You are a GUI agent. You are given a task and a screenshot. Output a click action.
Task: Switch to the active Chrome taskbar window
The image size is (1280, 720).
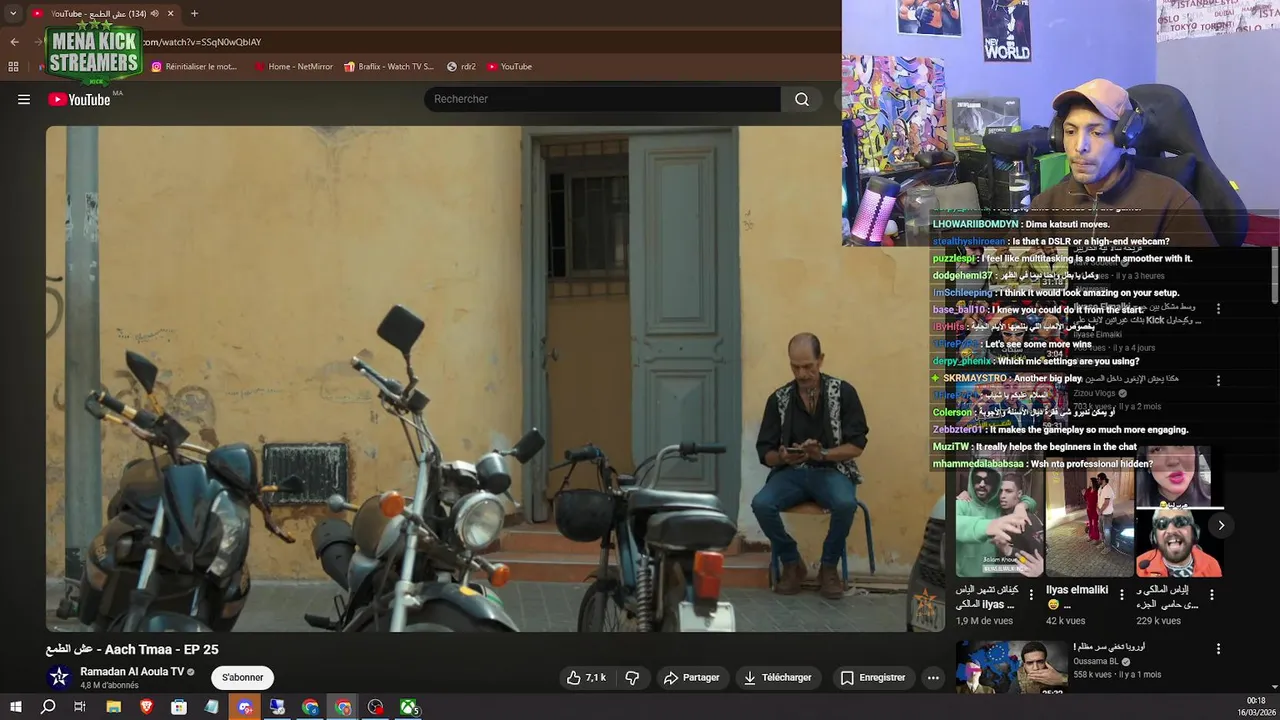coord(343,707)
